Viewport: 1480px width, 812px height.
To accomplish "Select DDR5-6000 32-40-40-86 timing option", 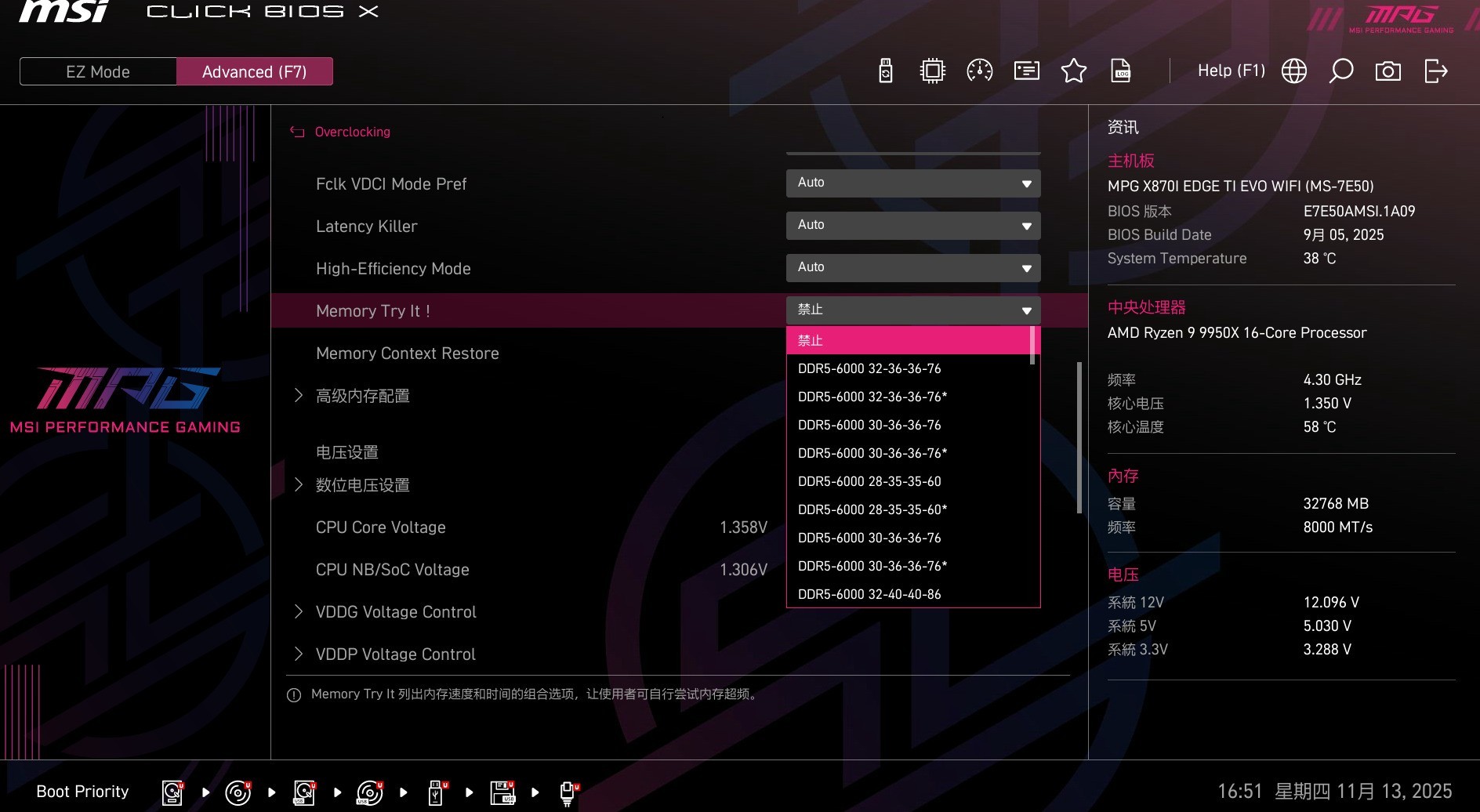I will coord(870,594).
